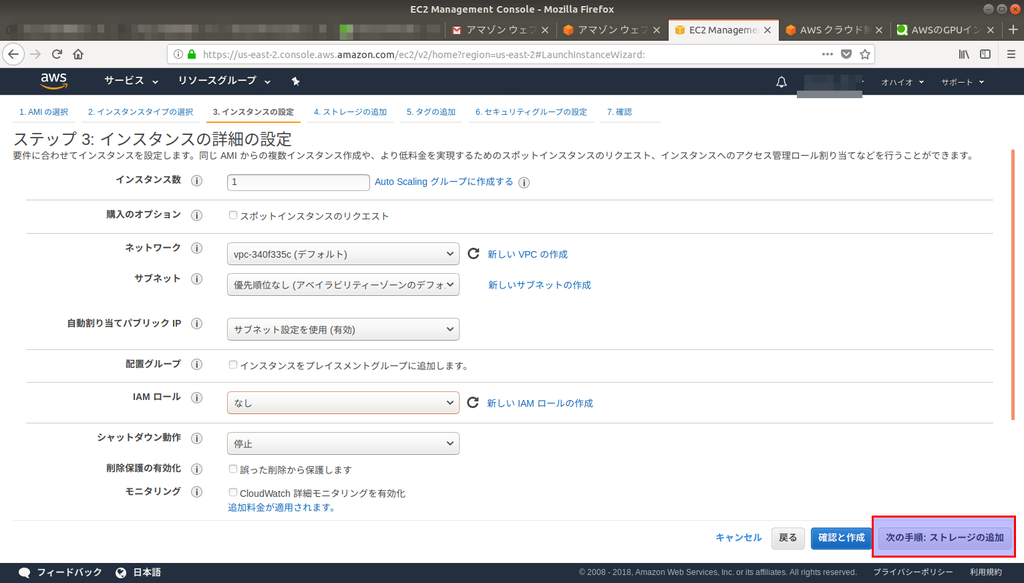
Task: Click Auto Scaling グループに作成する link
Action: tap(444, 181)
